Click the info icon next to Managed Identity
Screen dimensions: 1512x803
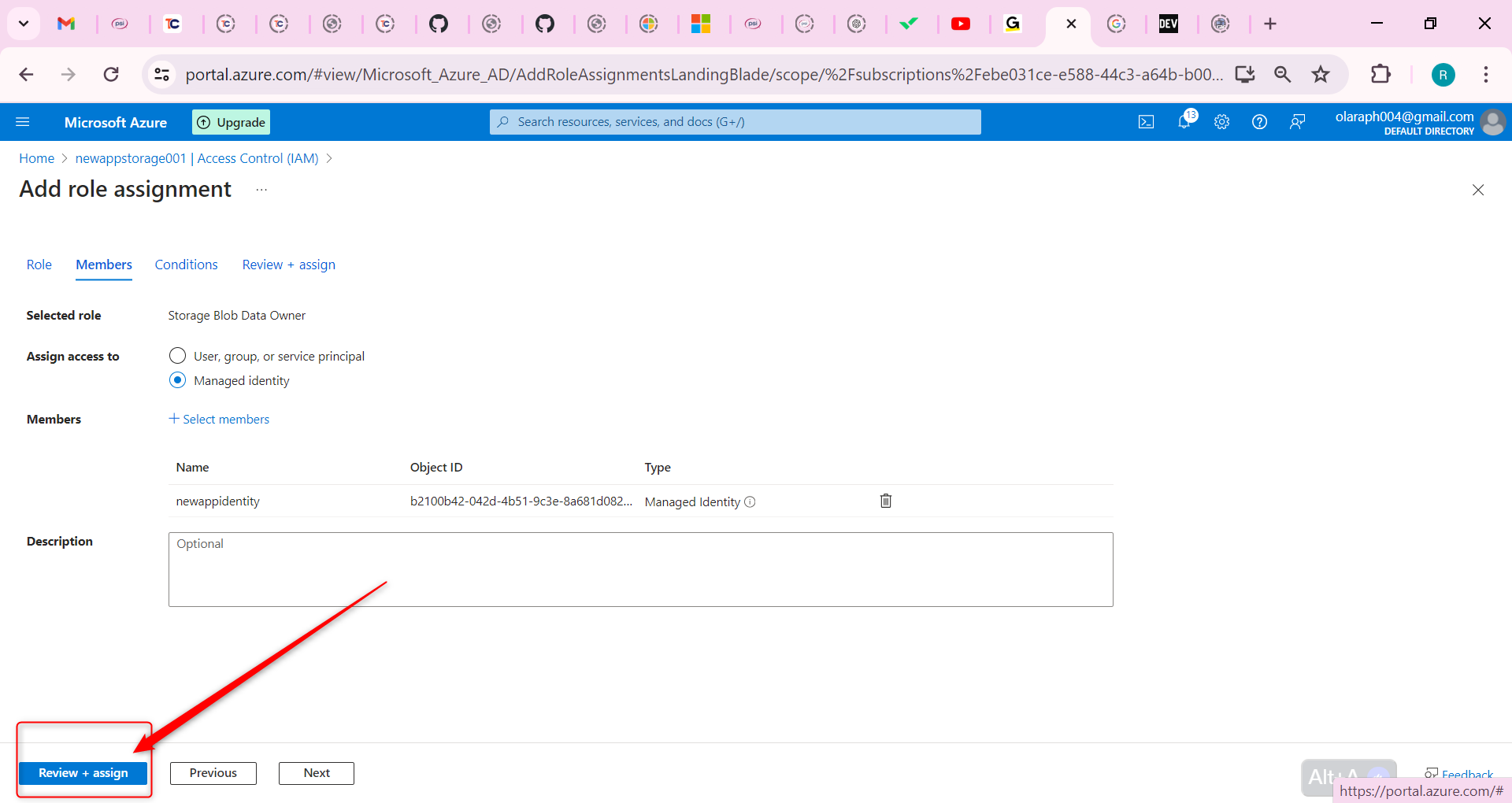coord(750,502)
